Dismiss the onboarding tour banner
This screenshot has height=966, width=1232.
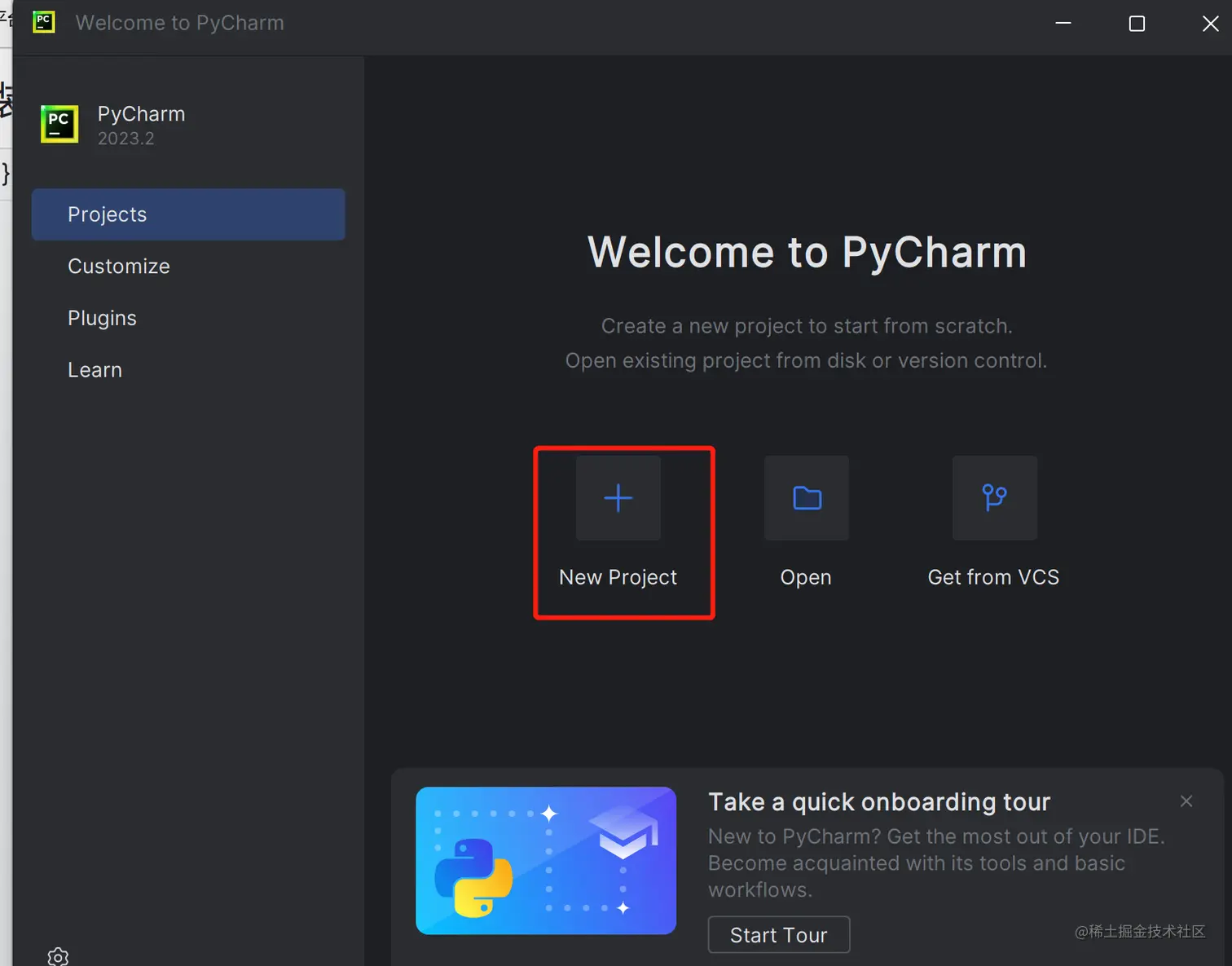pyautogui.click(x=1186, y=801)
